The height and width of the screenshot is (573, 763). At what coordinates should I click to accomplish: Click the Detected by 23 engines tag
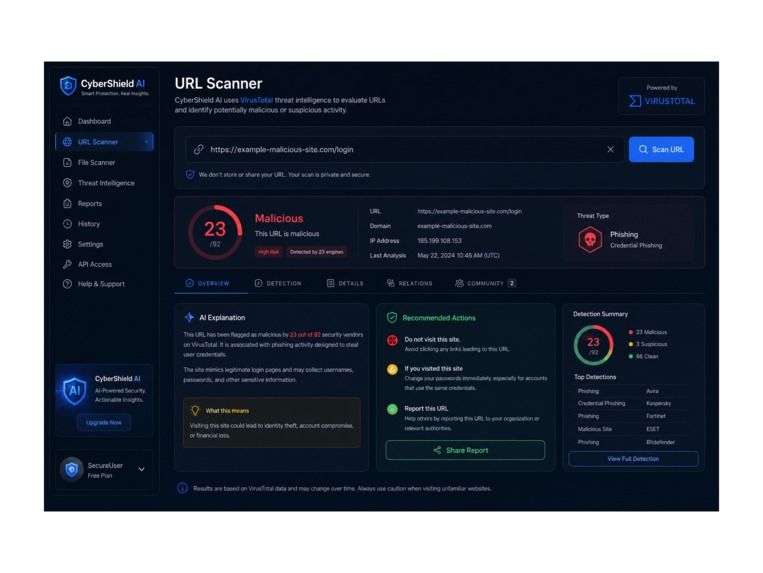[316, 252]
